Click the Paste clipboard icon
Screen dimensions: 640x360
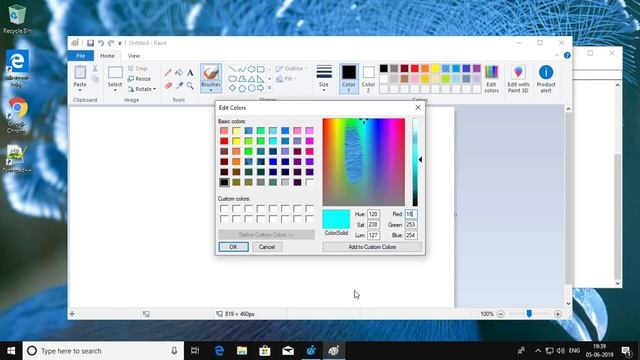click(x=80, y=73)
